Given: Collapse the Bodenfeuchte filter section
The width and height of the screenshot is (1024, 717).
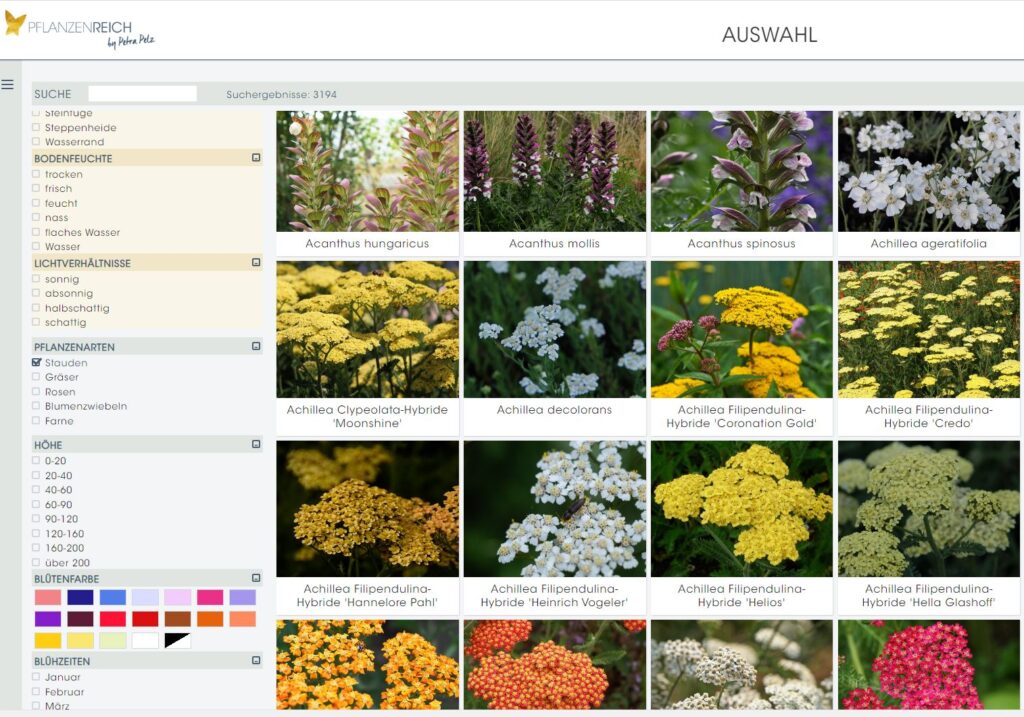Looking at the screenshot, I should (x=256, y=158).
